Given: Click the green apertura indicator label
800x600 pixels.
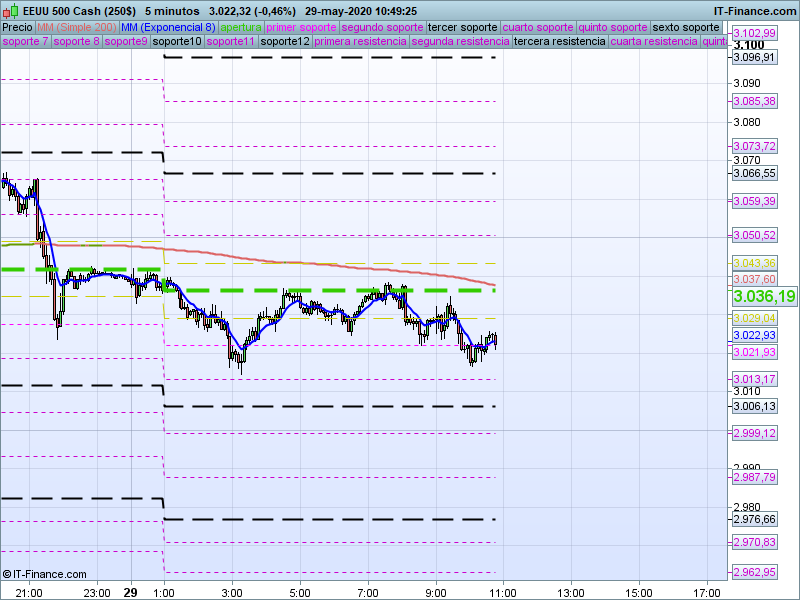Looking at the screenshot, I should (241, 27).
